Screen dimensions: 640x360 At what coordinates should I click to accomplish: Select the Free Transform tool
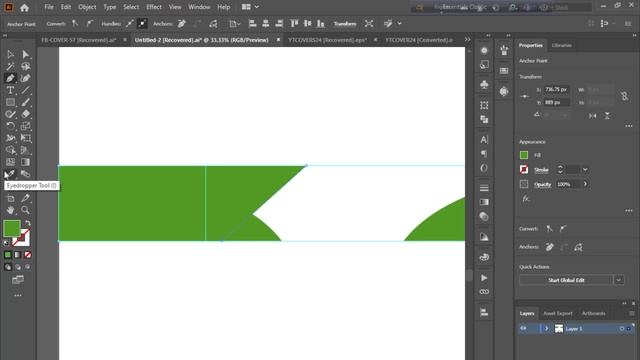(x=25, y=138)
